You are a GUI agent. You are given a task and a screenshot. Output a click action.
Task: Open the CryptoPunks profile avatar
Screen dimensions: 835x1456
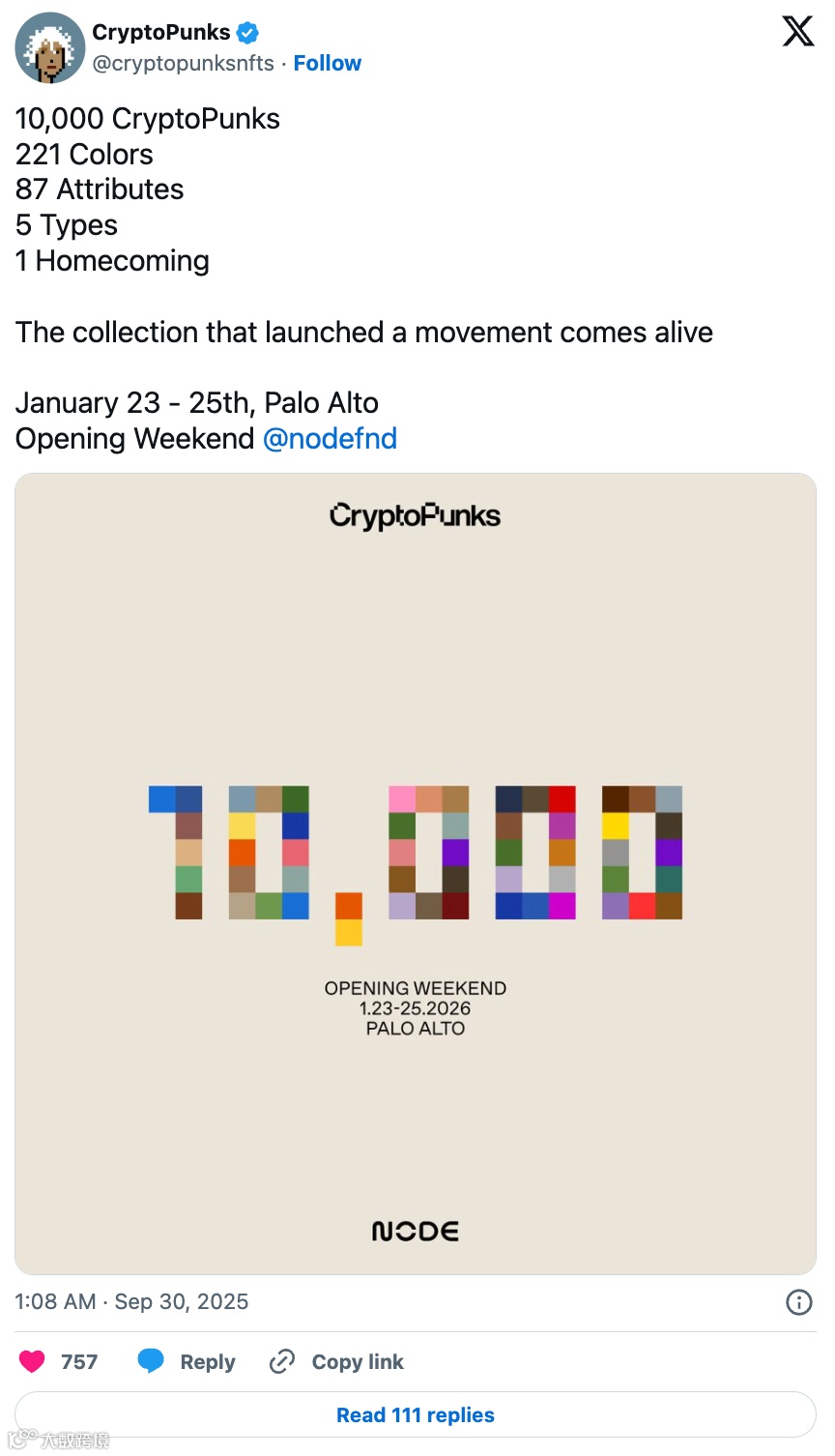click(x=50, y=47)
